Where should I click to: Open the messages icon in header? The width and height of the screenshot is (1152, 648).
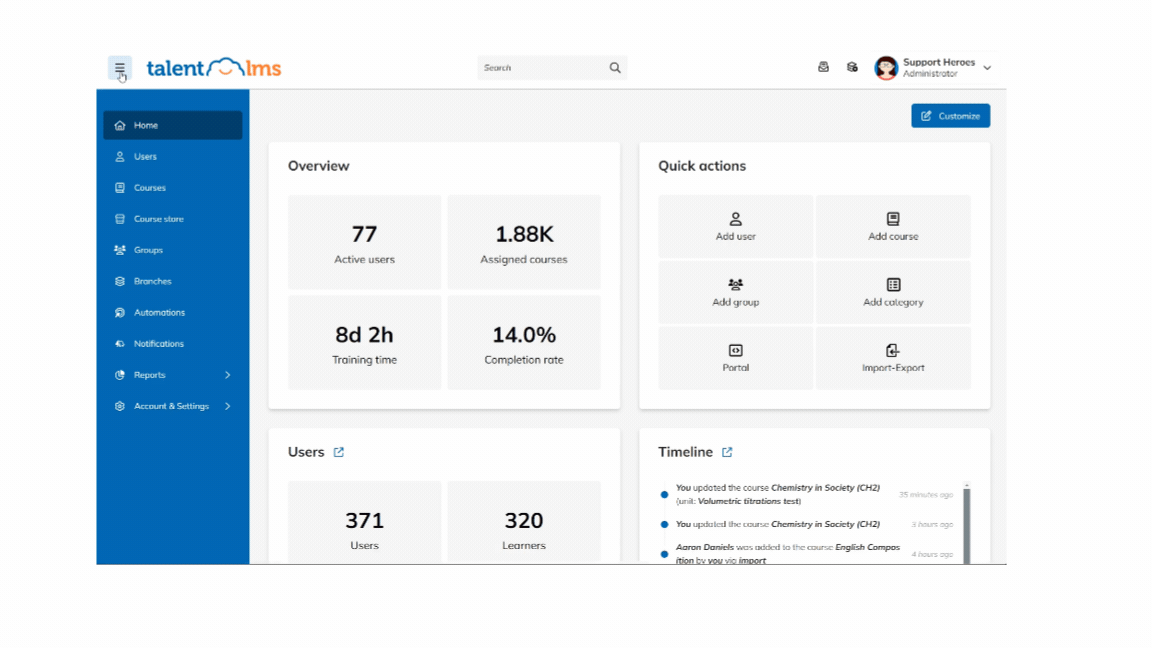click(824, 67)
